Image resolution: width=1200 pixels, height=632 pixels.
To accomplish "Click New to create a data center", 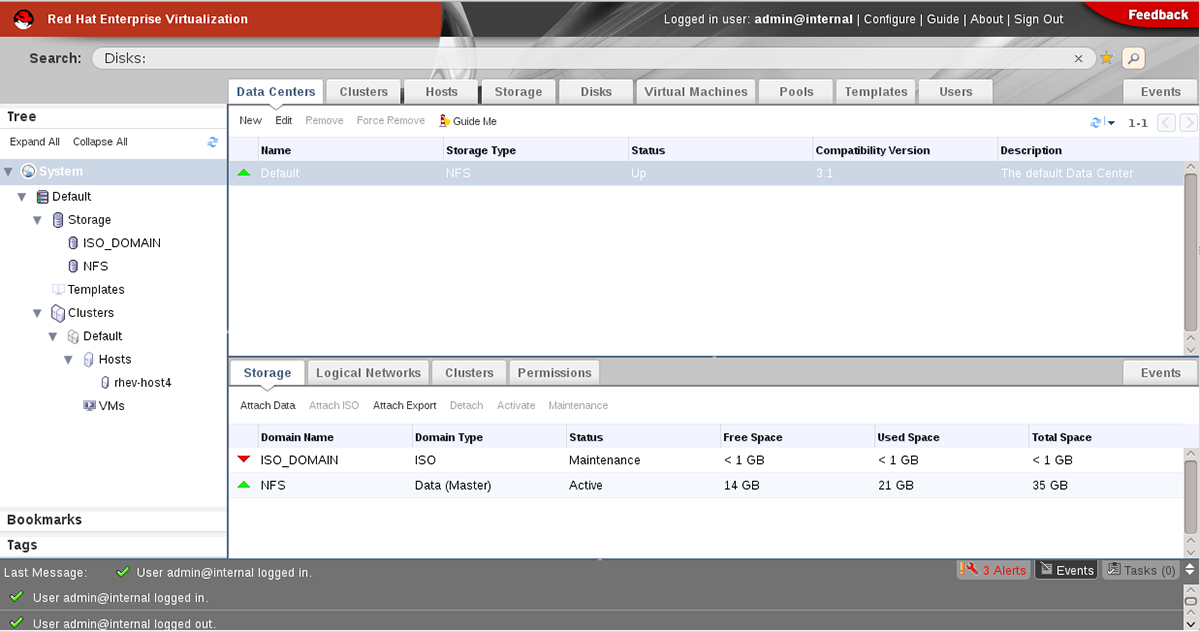I will (250, 120).
